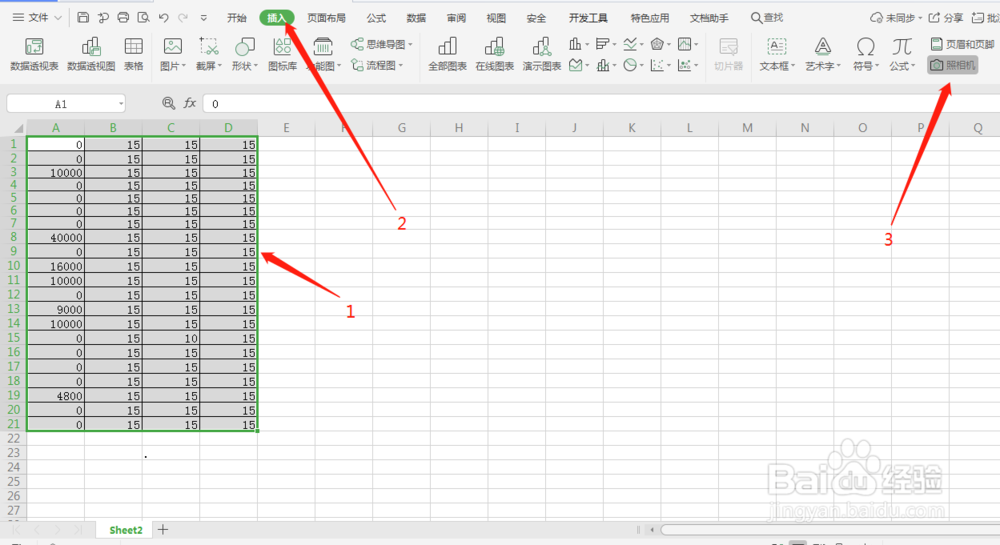Click the cell containing 40000
Viewport: 1000px width, 545px height.
pyautogui.click(x=55, y=237)
